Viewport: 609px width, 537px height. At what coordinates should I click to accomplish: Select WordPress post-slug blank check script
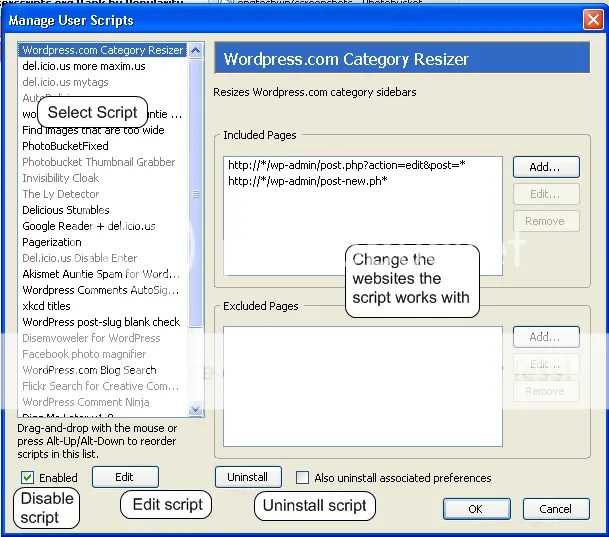101,322
